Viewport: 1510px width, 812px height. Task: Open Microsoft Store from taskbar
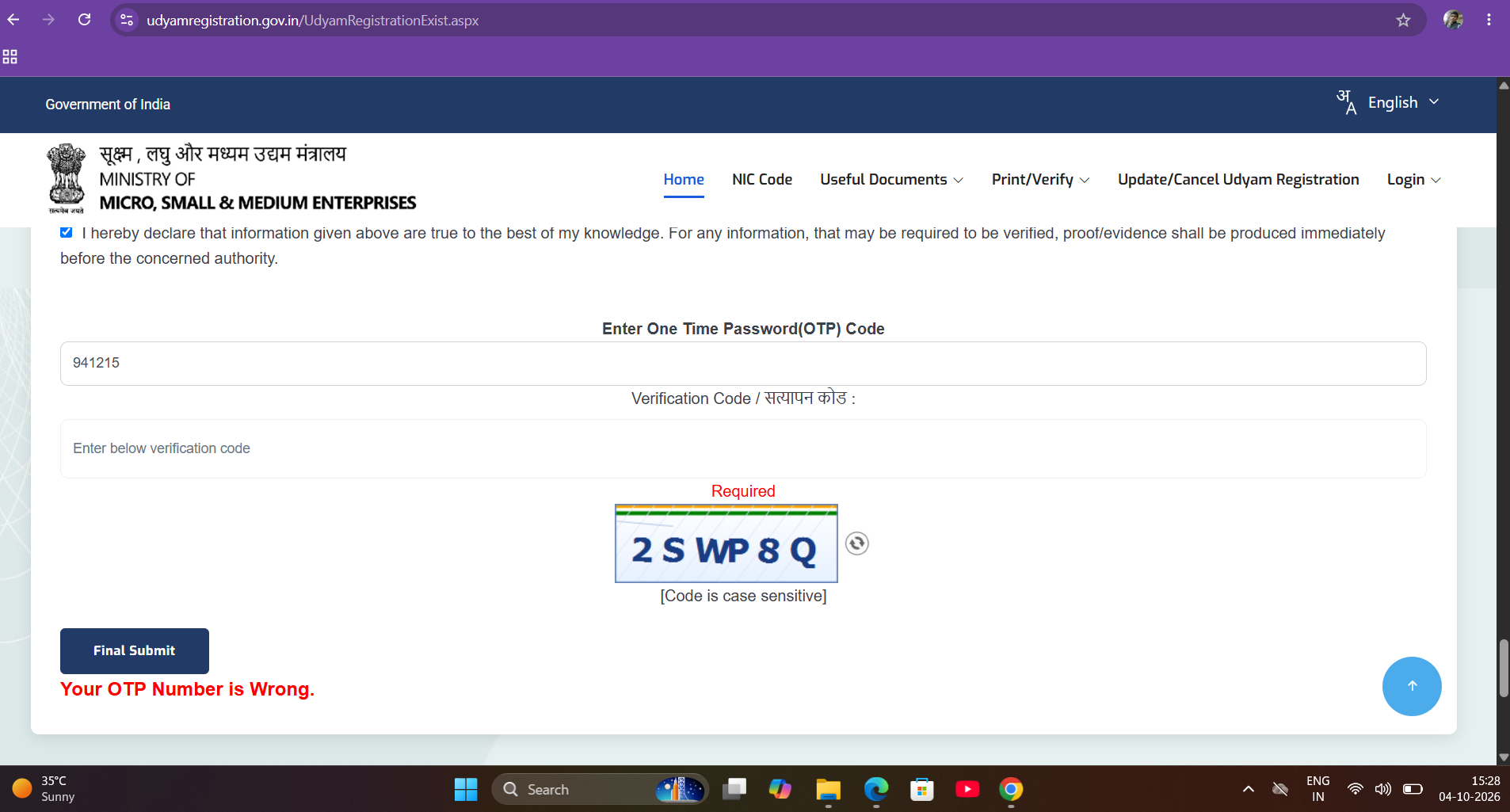click(921, 789)
